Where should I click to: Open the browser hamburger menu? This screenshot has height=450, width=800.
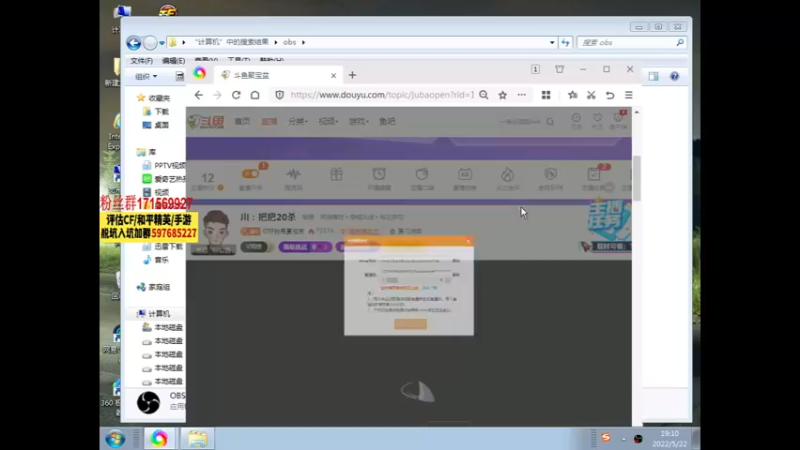(x=629, y=95)
